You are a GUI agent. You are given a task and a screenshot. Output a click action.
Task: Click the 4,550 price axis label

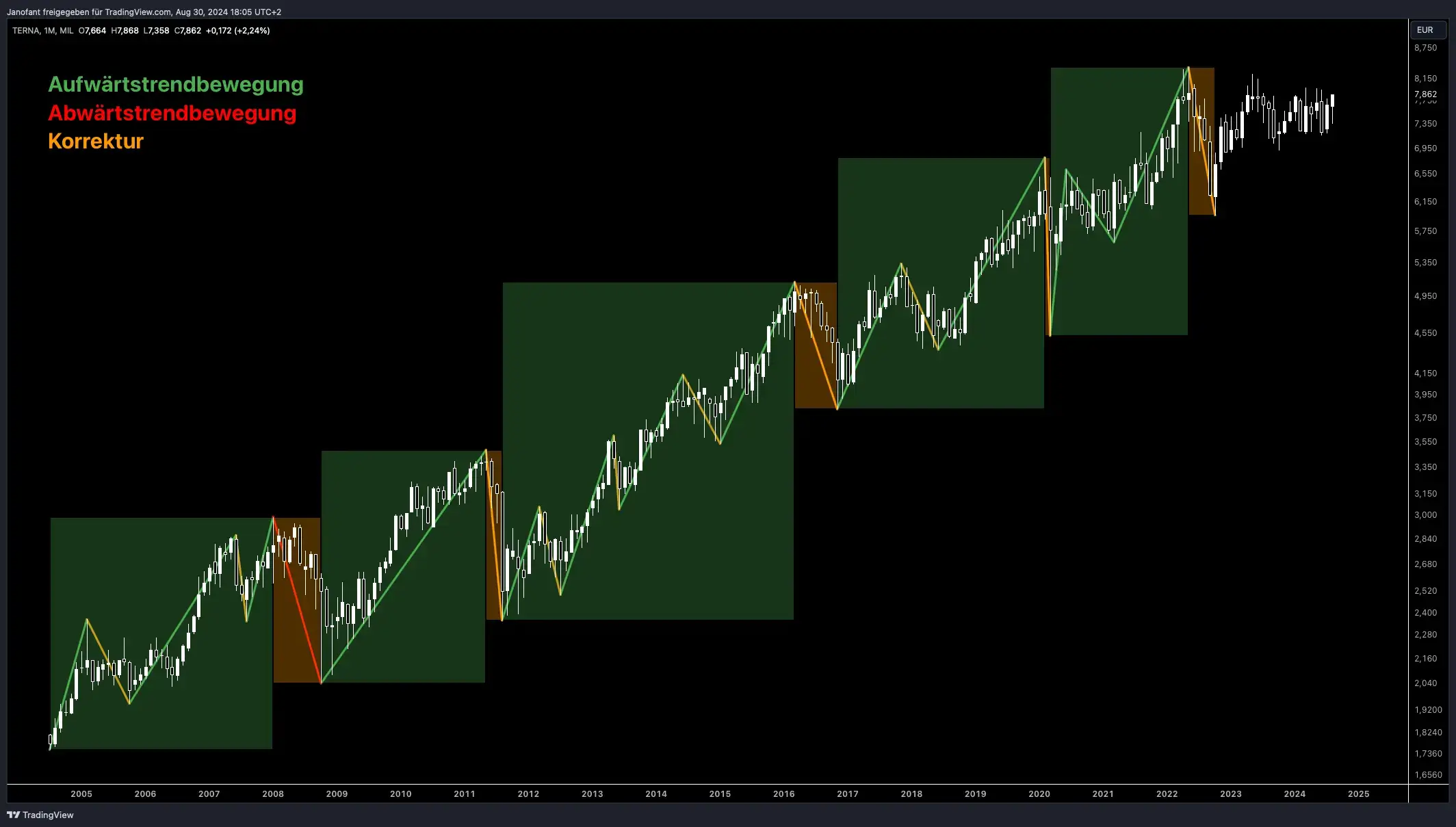[x=1426, y=333]
